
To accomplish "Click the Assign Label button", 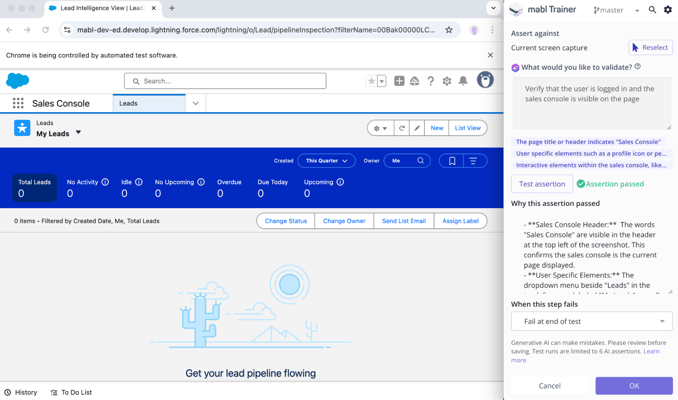I will 461,221.
